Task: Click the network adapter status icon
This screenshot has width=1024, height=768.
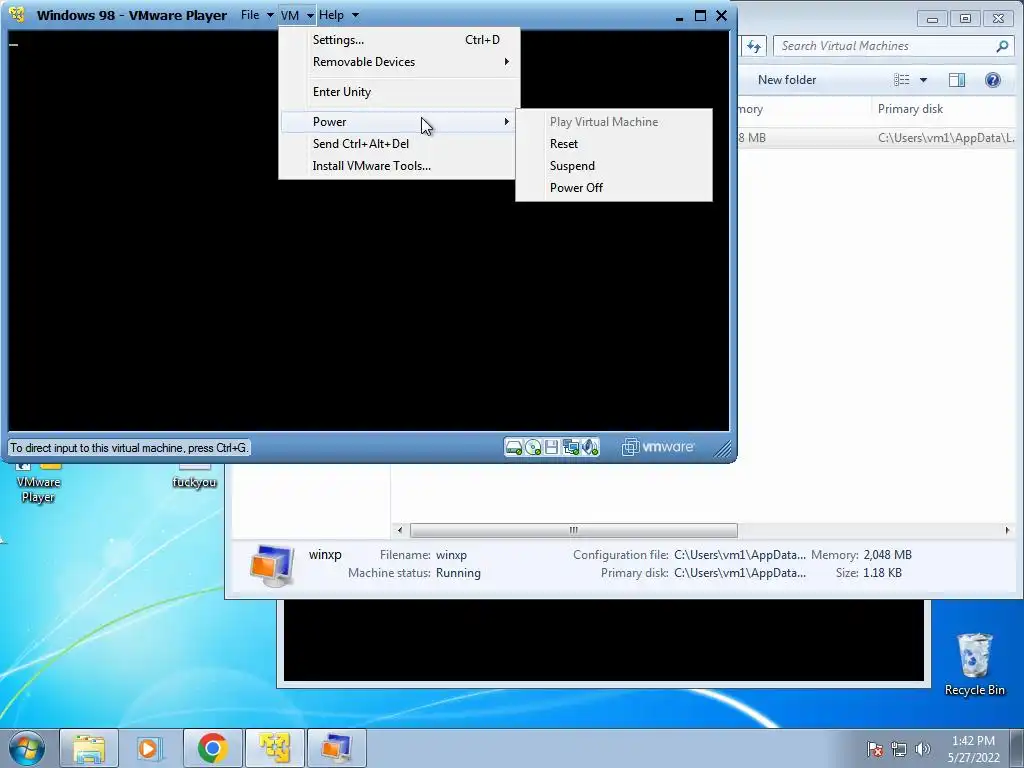Action: click(x=571, y=447)
